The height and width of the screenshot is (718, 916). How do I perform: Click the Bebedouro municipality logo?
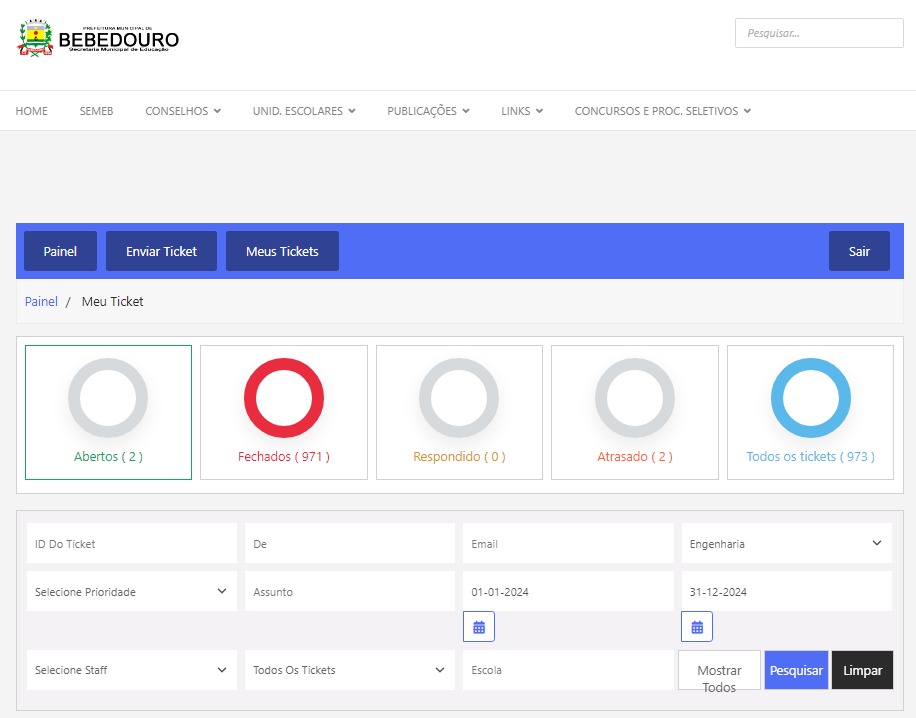[98, 39]
